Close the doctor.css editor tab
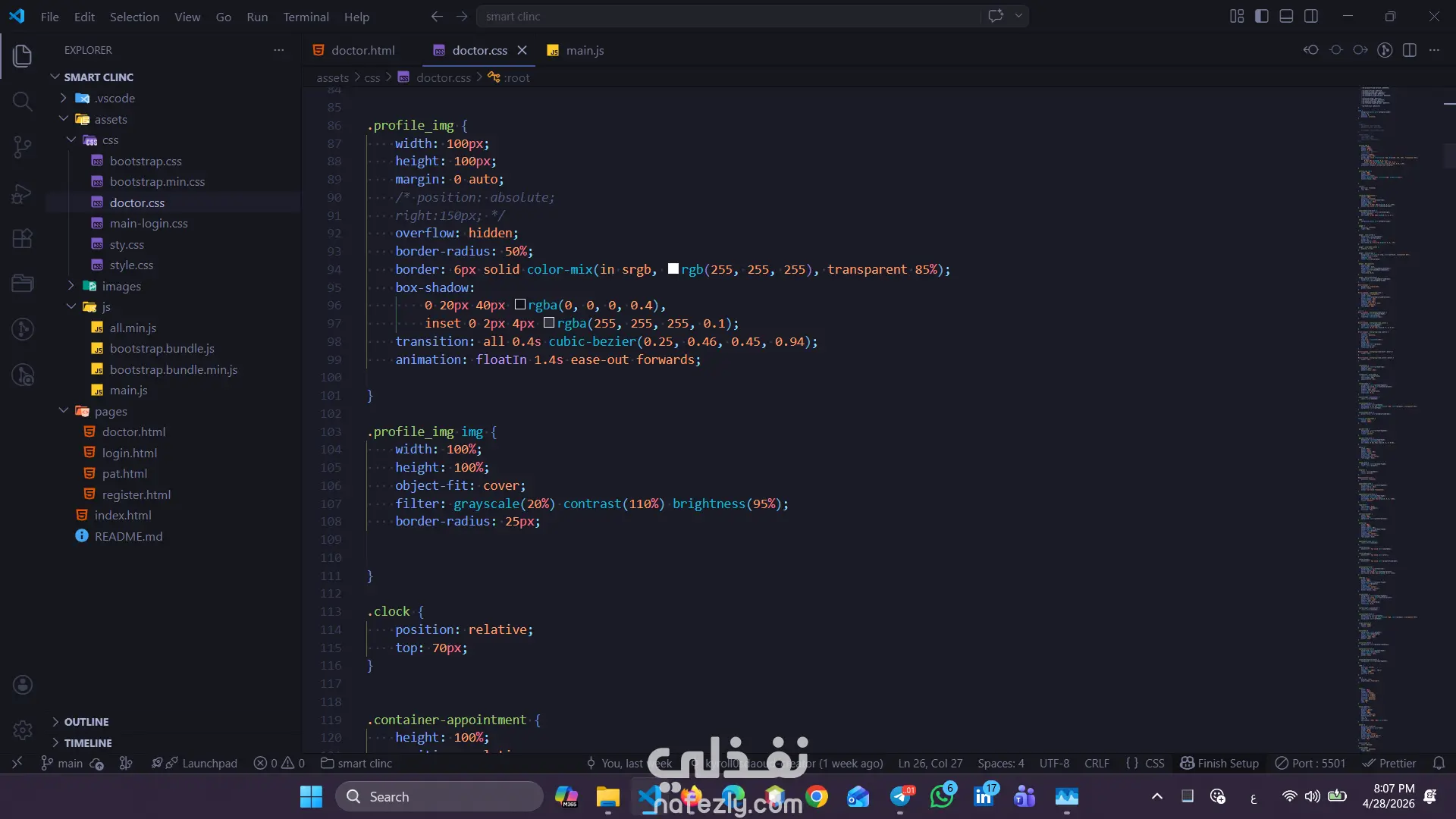This screenshot has width=1456, height=819. pos(522,50)
